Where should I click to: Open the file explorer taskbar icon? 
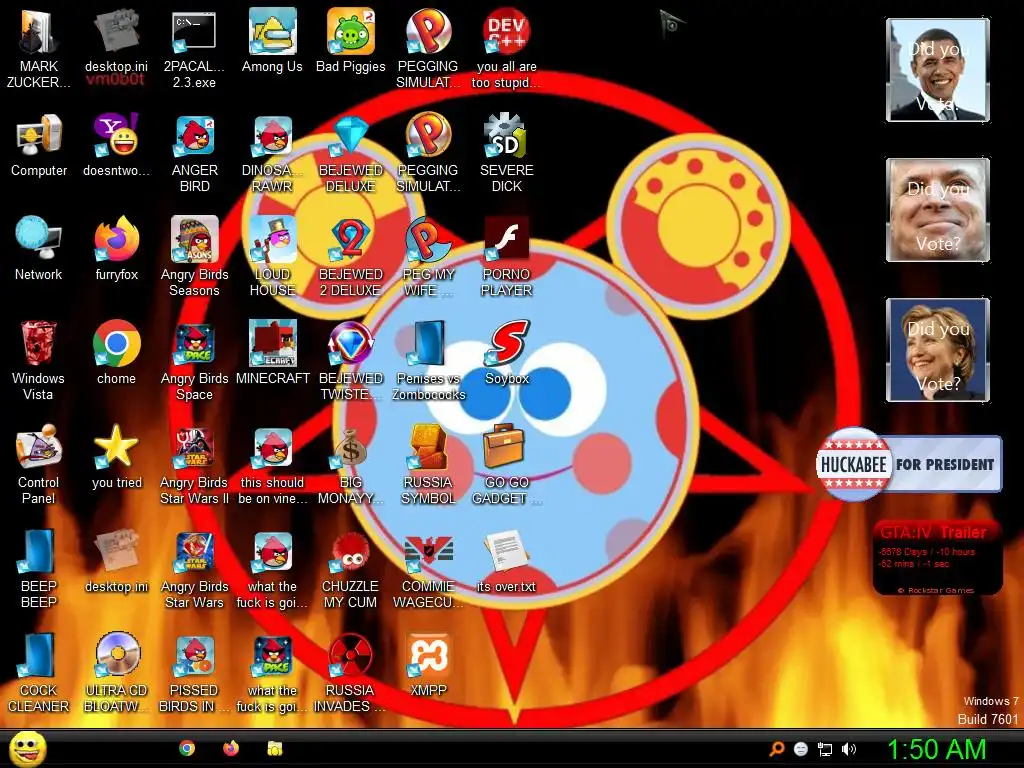pos(275,748)
